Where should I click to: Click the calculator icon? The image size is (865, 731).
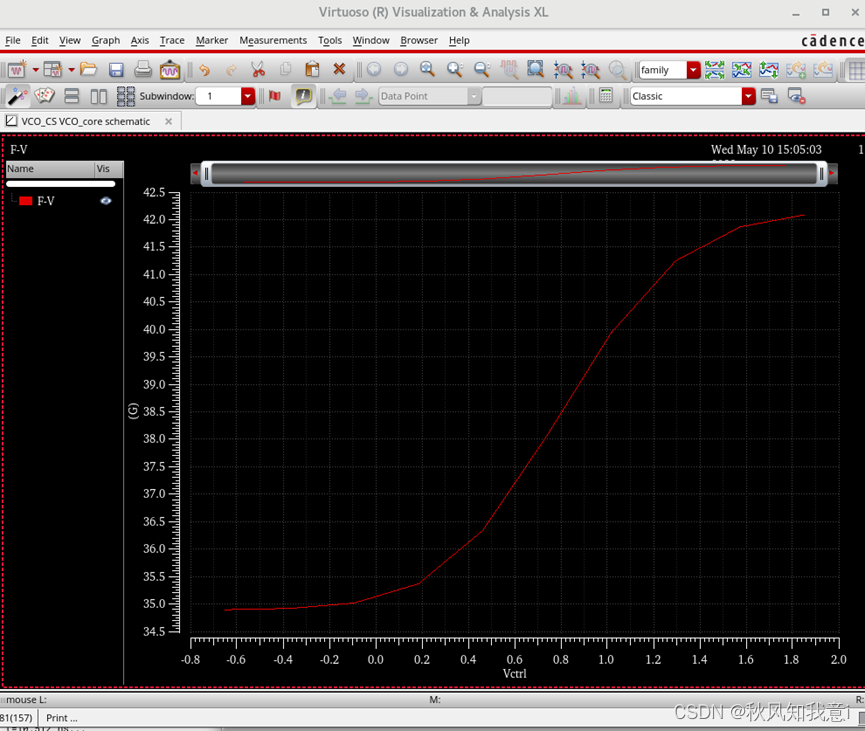(606, 95)
